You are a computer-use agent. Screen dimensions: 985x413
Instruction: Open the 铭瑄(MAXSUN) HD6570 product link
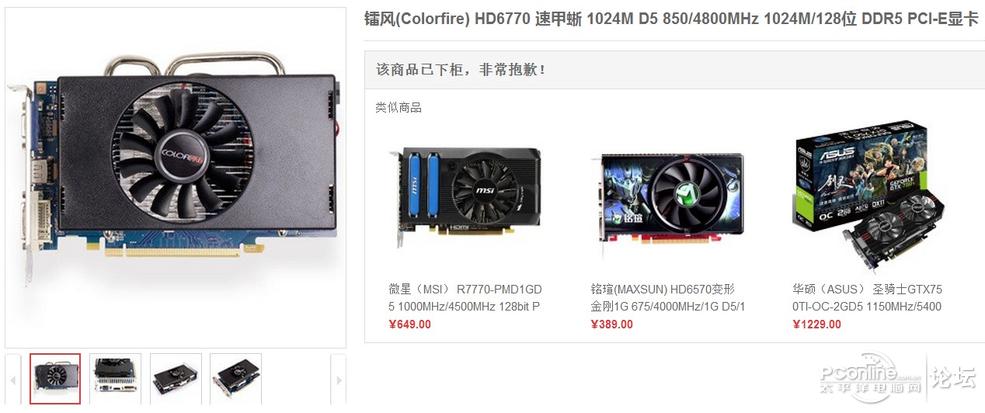point(668,298)
